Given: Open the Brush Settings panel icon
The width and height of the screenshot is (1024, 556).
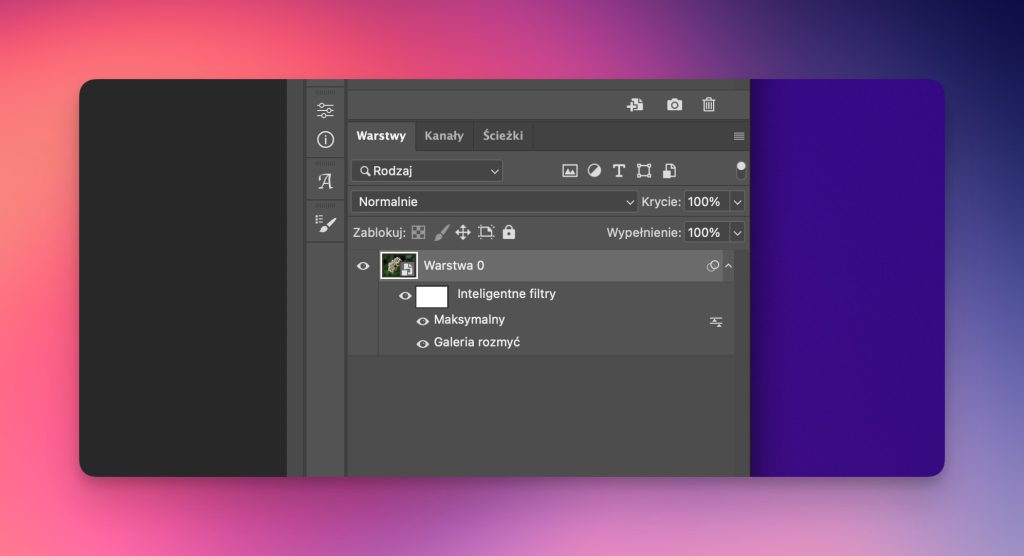Looking at the screenshot, I should click(325, 224).
